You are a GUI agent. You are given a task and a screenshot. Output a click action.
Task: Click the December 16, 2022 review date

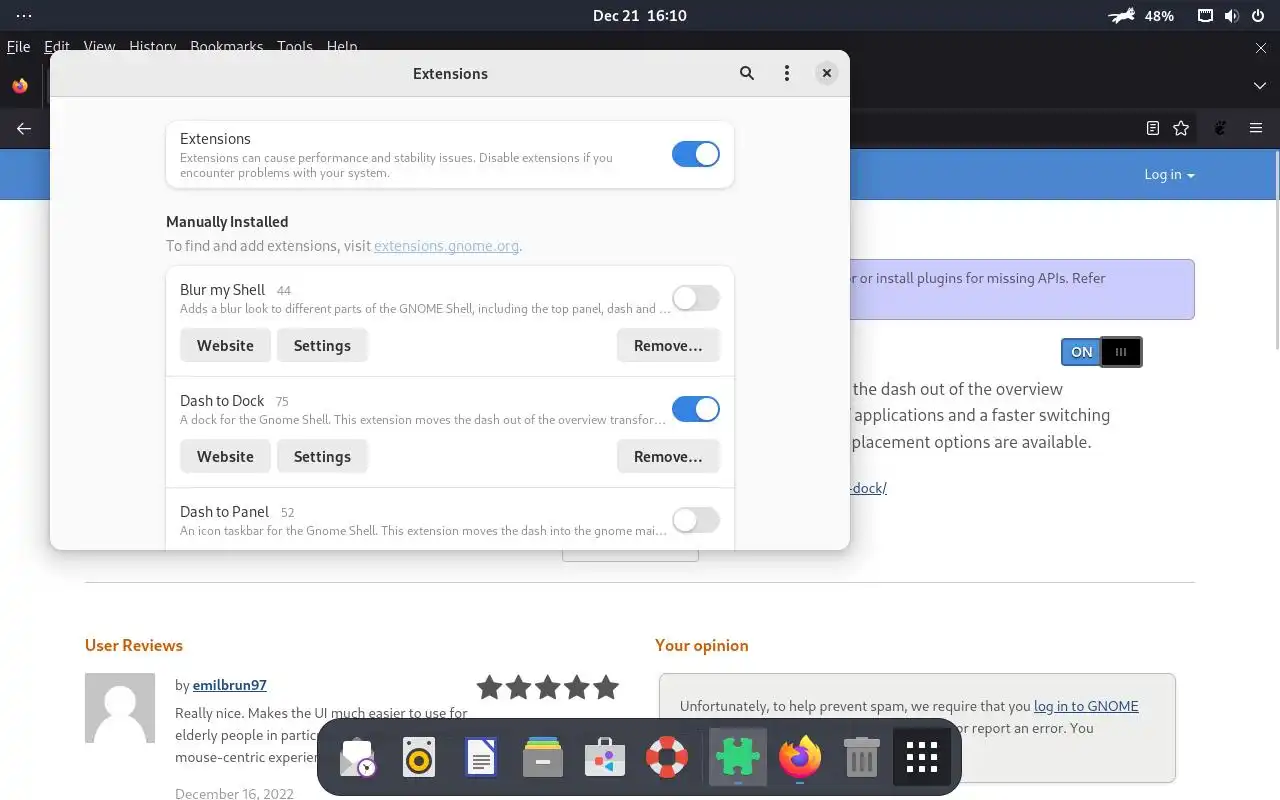[235, 793]
